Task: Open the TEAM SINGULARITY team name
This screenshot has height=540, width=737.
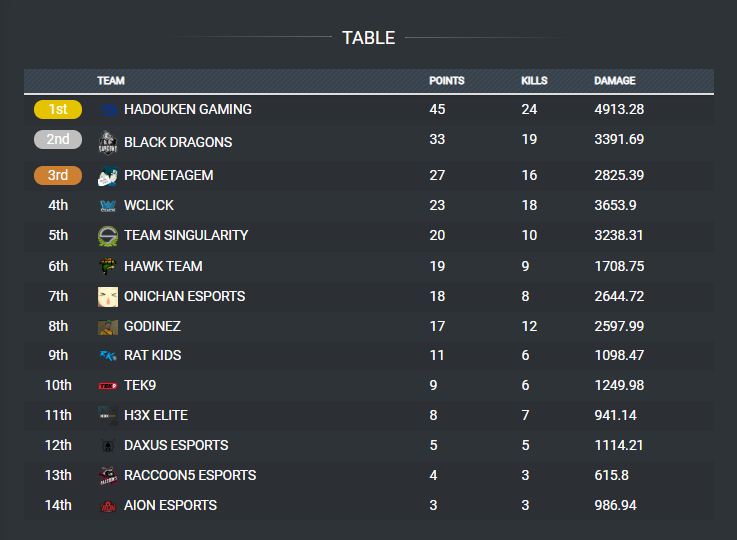Action: (186, 235)
